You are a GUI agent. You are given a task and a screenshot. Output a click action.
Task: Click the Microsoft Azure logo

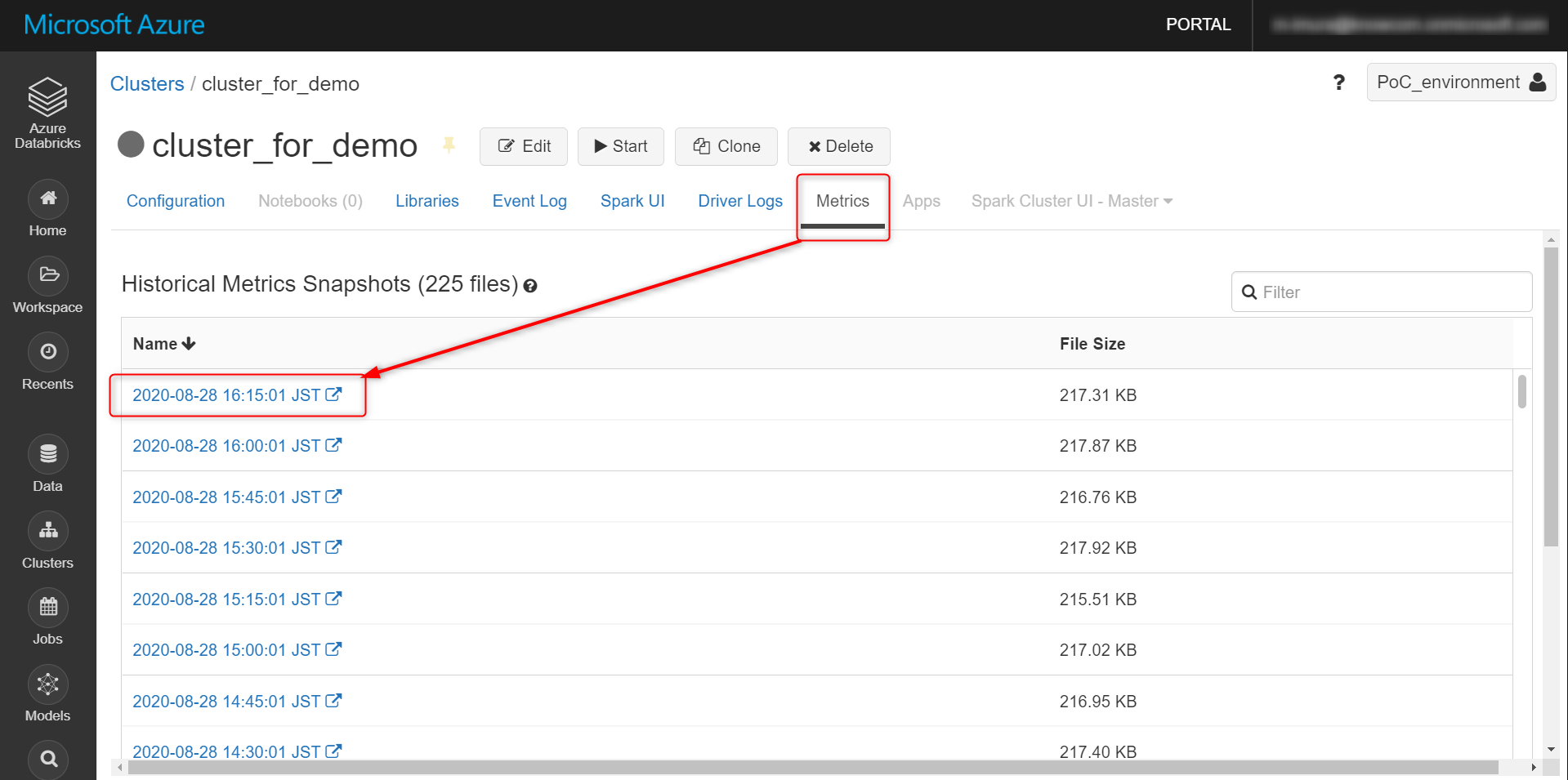click(x=114, y=25)
